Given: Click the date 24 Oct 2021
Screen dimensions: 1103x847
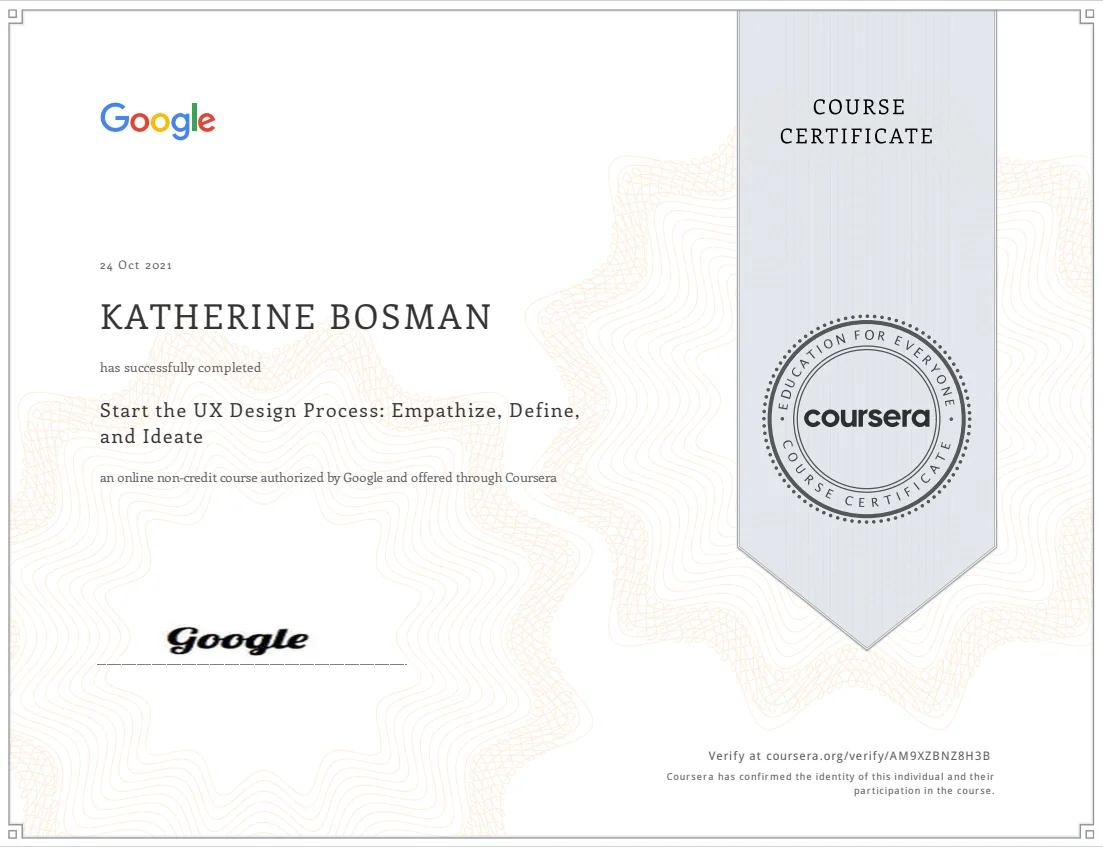Looking at the screenshot, I should [136, 266].
